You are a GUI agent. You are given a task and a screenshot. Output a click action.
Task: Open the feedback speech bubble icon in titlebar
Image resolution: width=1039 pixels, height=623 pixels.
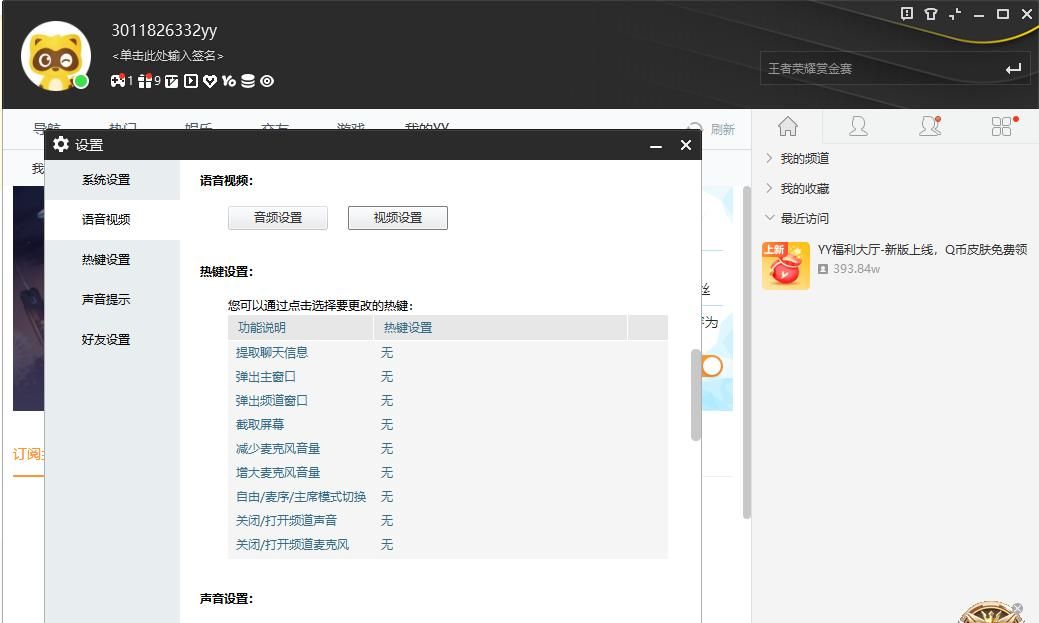(x=907, y=14)
